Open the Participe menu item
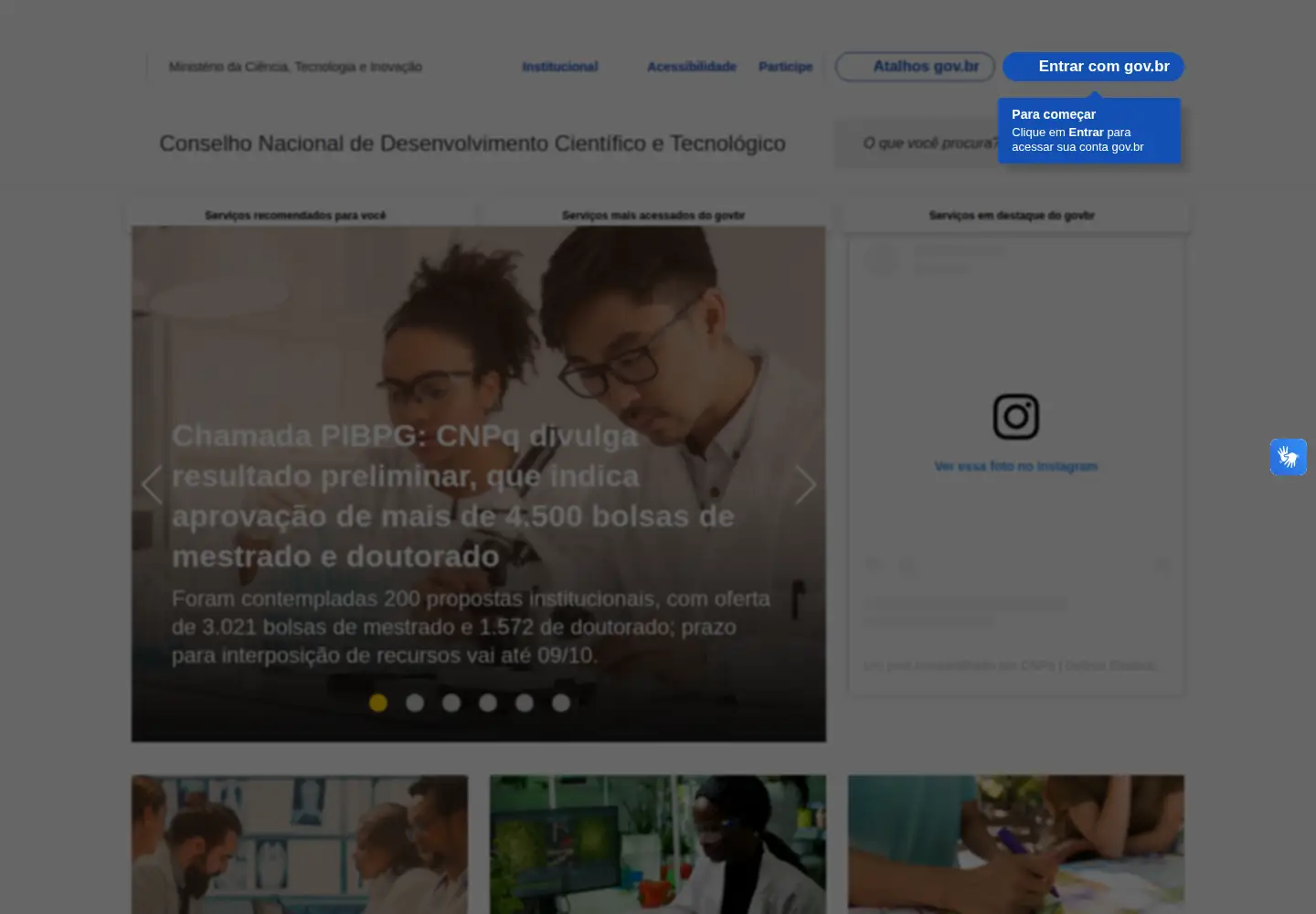 pyautogui.click(x=786, y=67)
